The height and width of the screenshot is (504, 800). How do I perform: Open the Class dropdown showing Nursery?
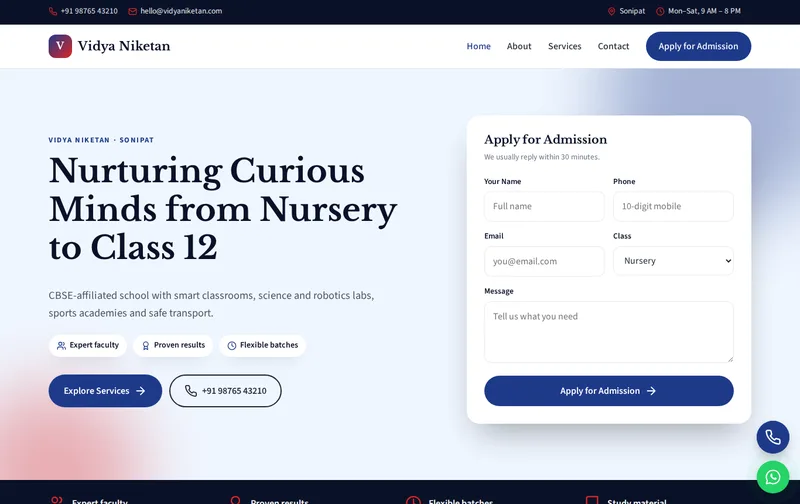click(x=673, y=261)
